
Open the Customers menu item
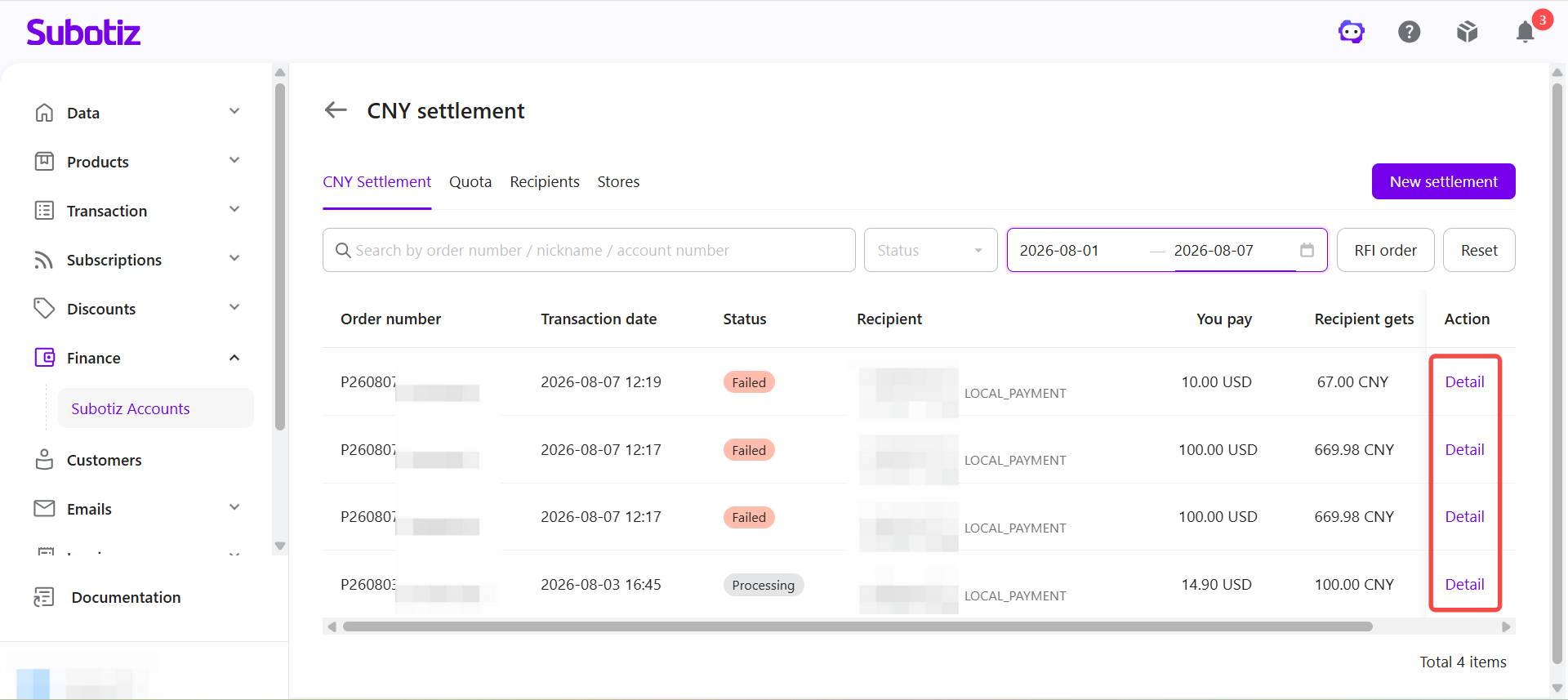(x=104, y=460)
